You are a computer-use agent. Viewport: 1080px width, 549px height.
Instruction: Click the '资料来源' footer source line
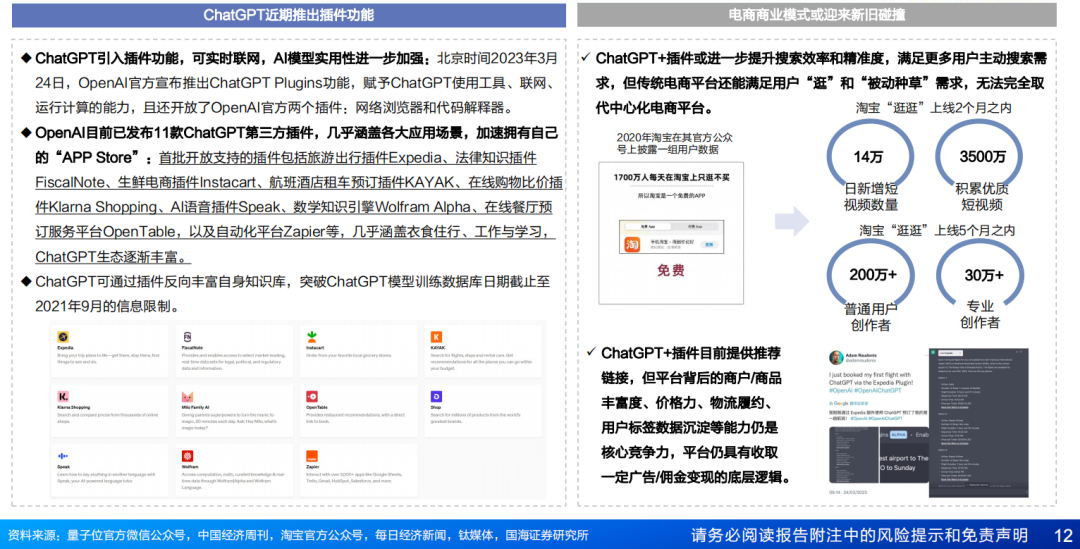click(x=298, y=535)
